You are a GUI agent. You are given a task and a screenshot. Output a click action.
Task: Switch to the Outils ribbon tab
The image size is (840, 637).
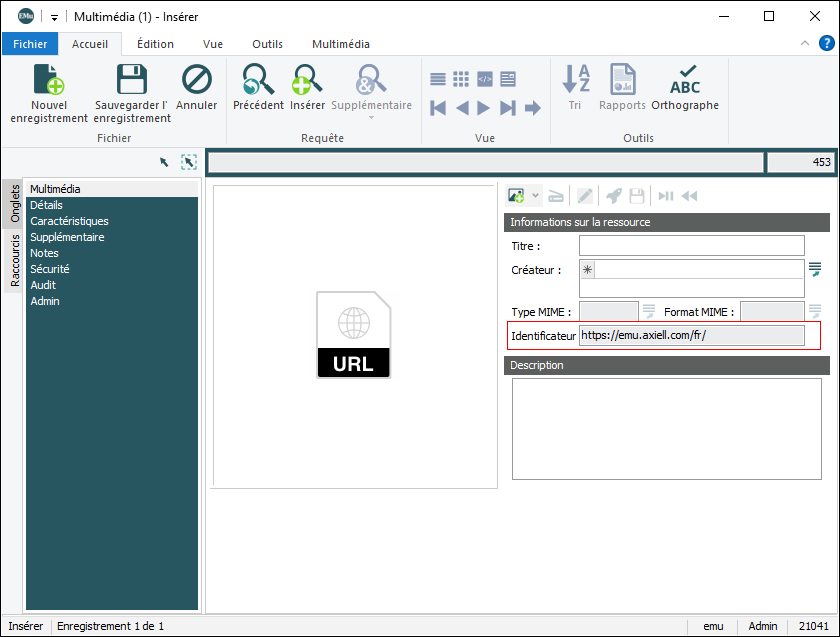tap(267, 44)
